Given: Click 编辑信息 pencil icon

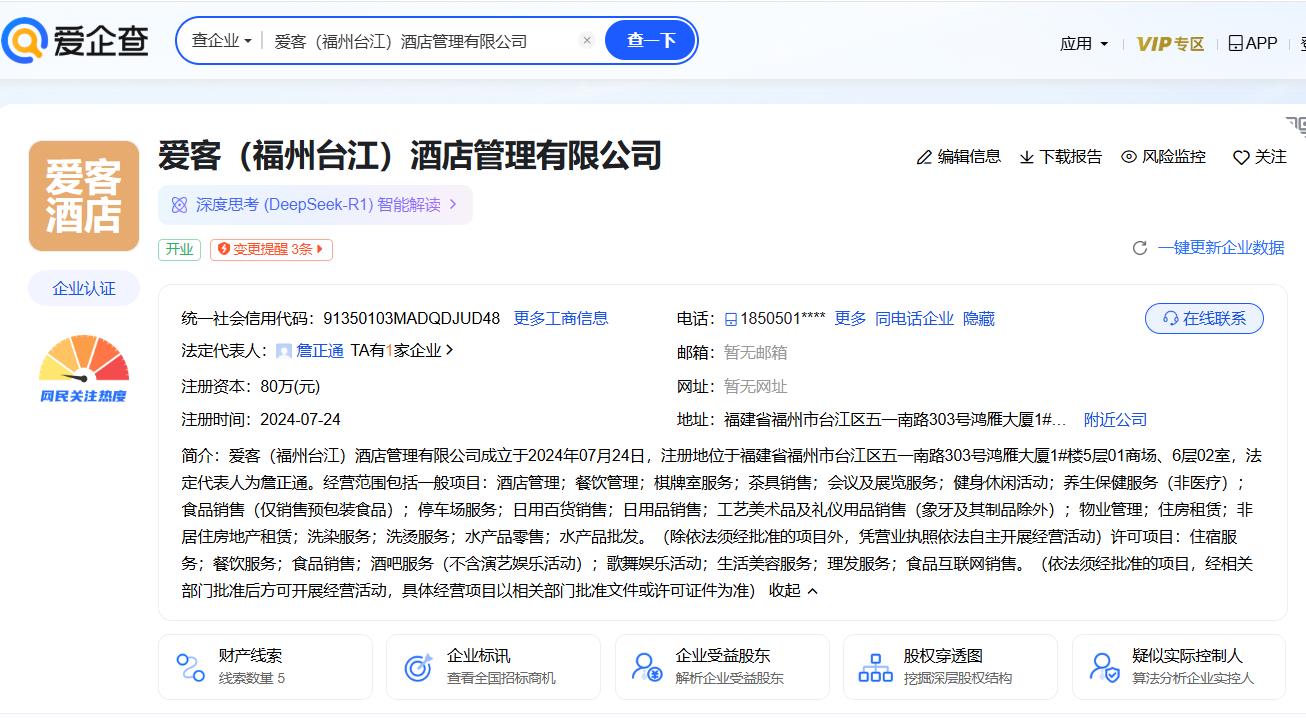Looking at the screenshot, I should 925,157.
